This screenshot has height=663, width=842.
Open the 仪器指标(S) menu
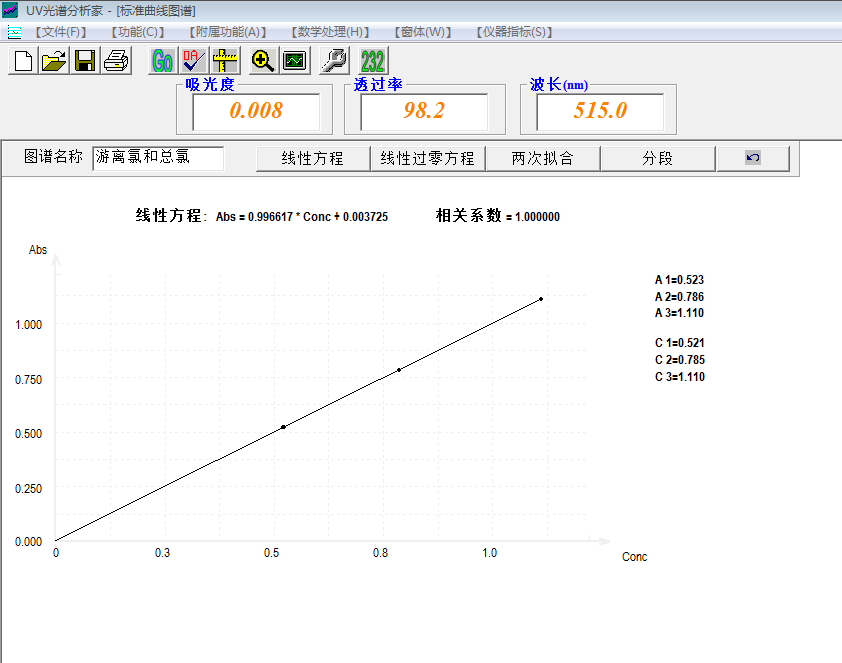point(515,32)
